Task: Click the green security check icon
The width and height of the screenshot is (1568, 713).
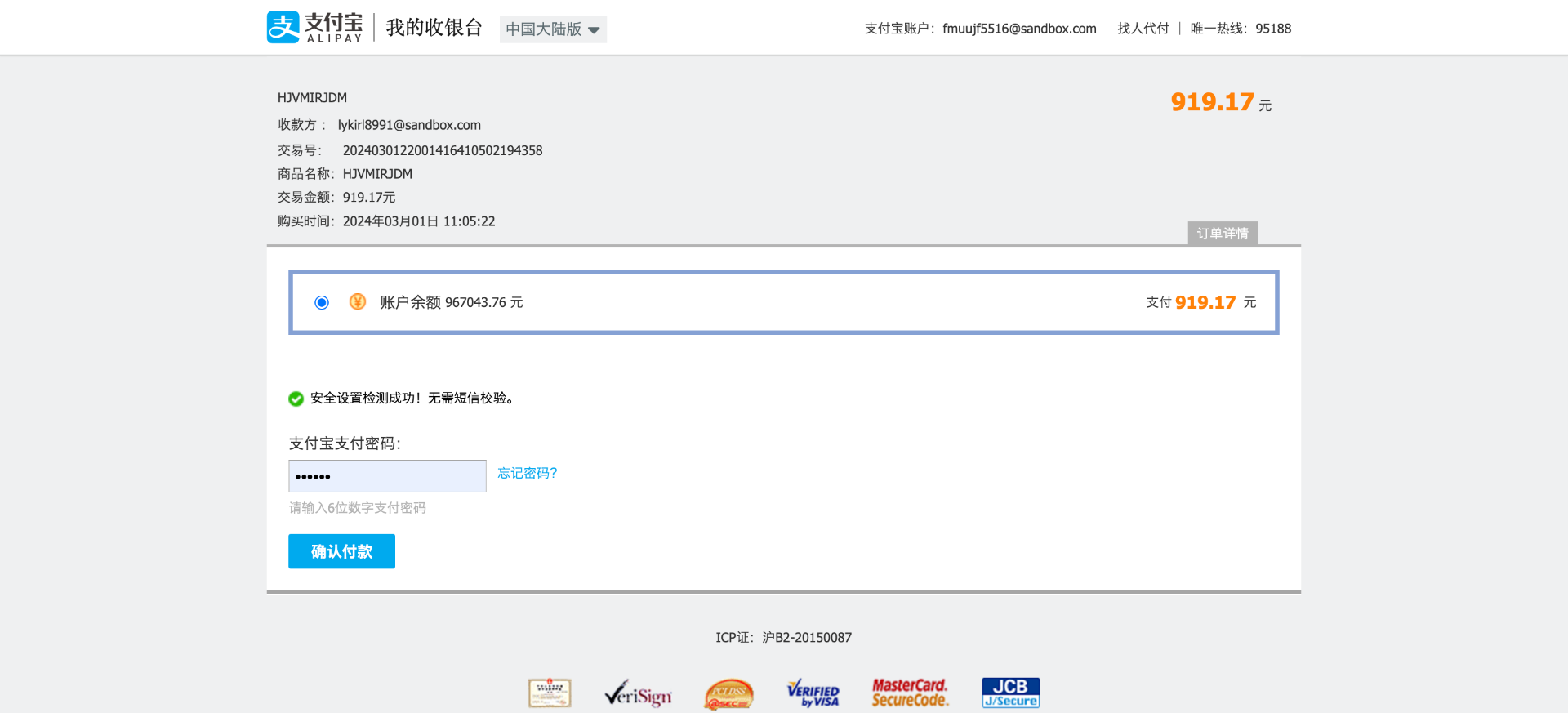Action: pos(296,399)
